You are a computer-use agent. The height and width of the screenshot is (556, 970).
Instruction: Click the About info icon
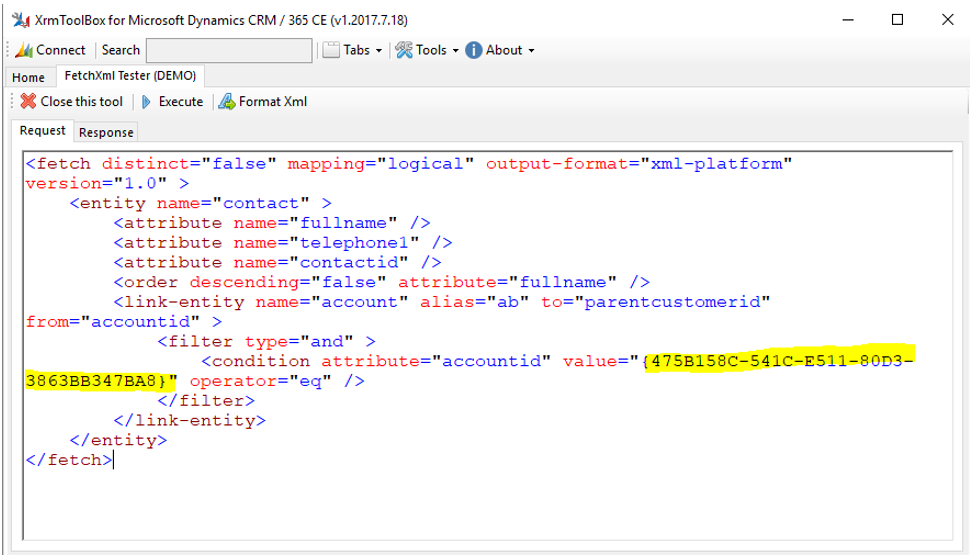(474, 50)
